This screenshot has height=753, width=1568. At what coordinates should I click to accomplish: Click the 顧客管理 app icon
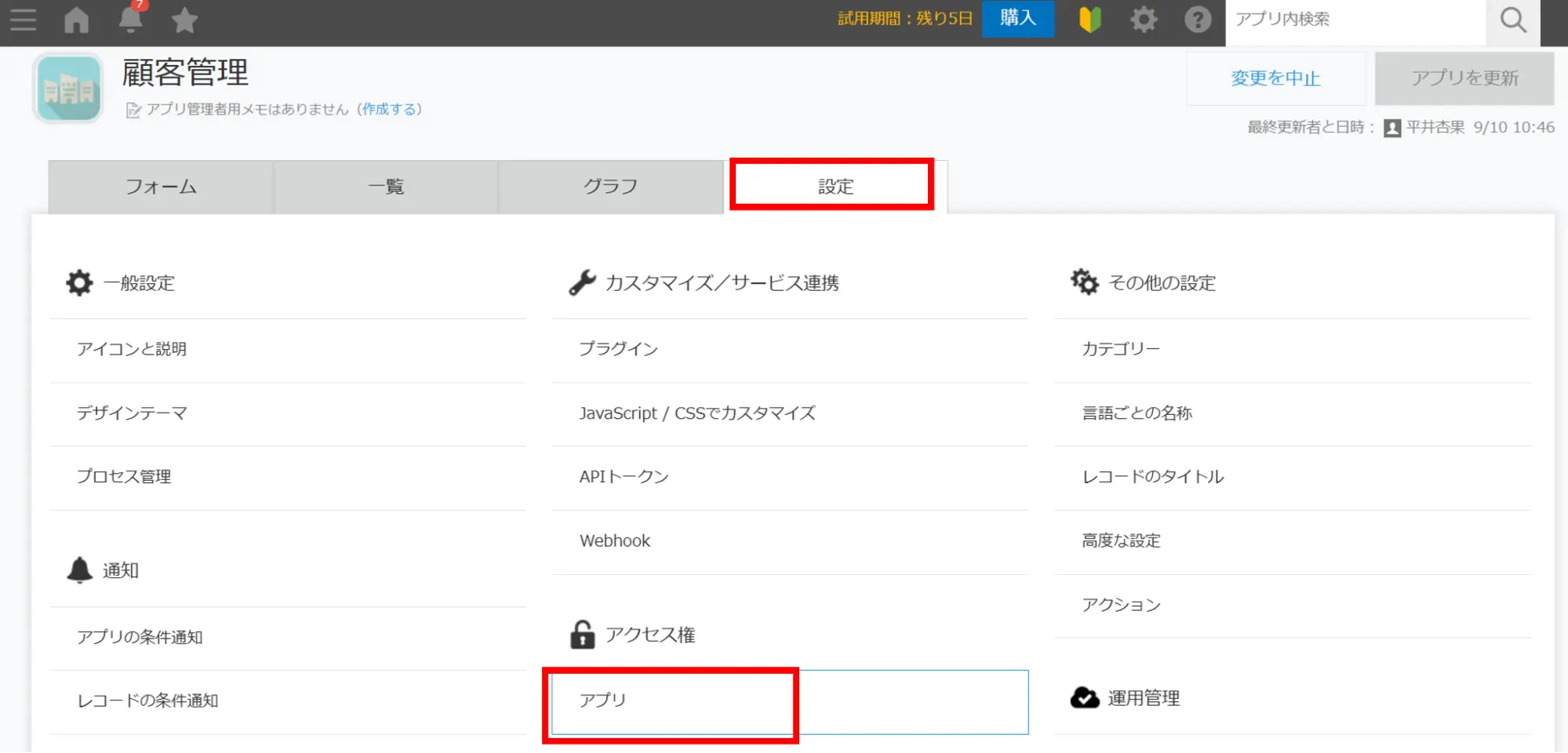(69, 89)
